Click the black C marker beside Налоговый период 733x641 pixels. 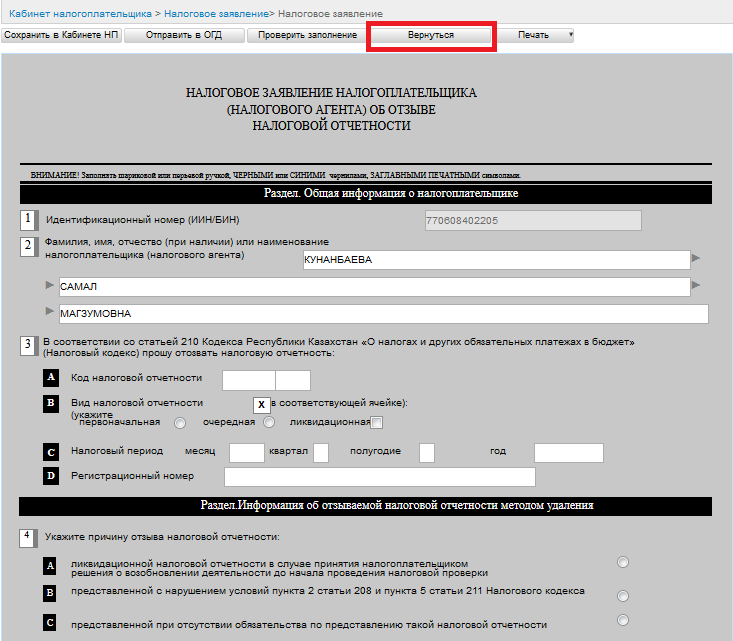click(50, 452)
